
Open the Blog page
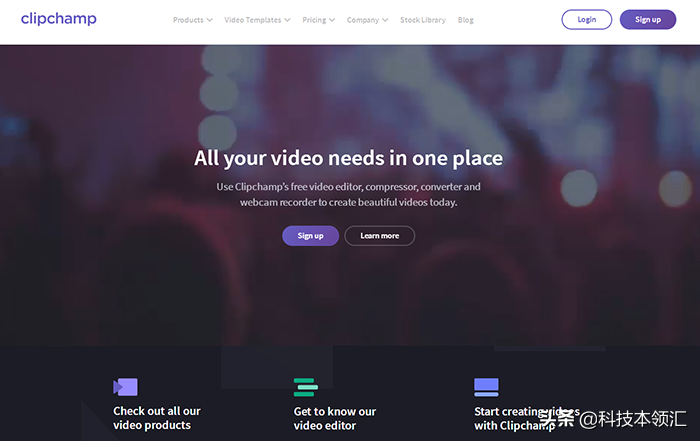tap(466, 20)
